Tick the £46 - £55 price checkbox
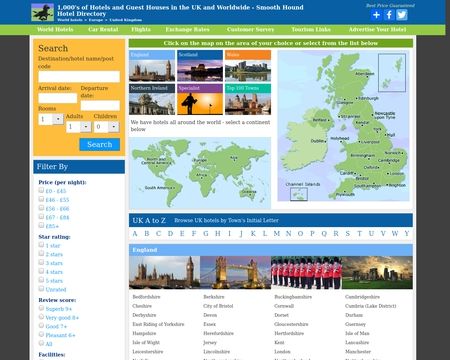 [x=41, y=199]
